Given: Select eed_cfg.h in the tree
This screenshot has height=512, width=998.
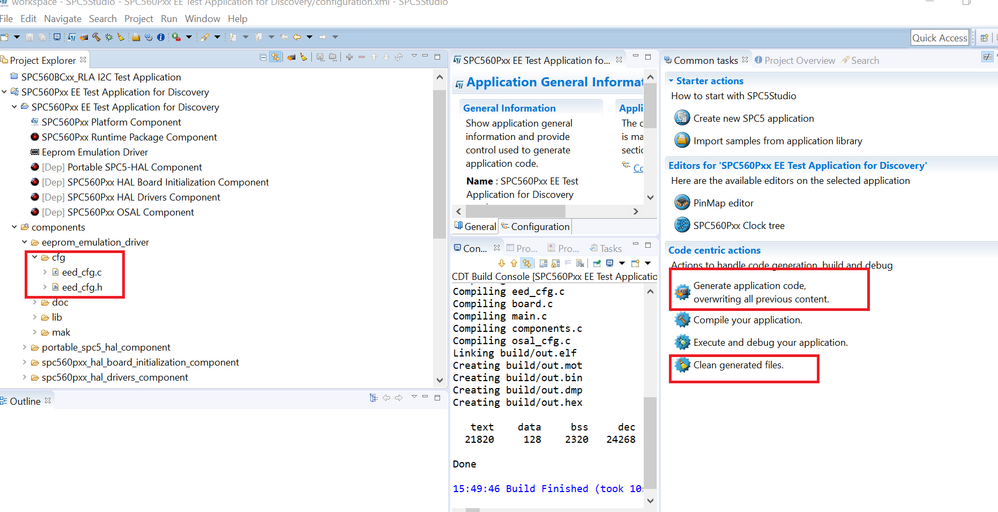Looking at the screenshot, I should click(82, 287).
